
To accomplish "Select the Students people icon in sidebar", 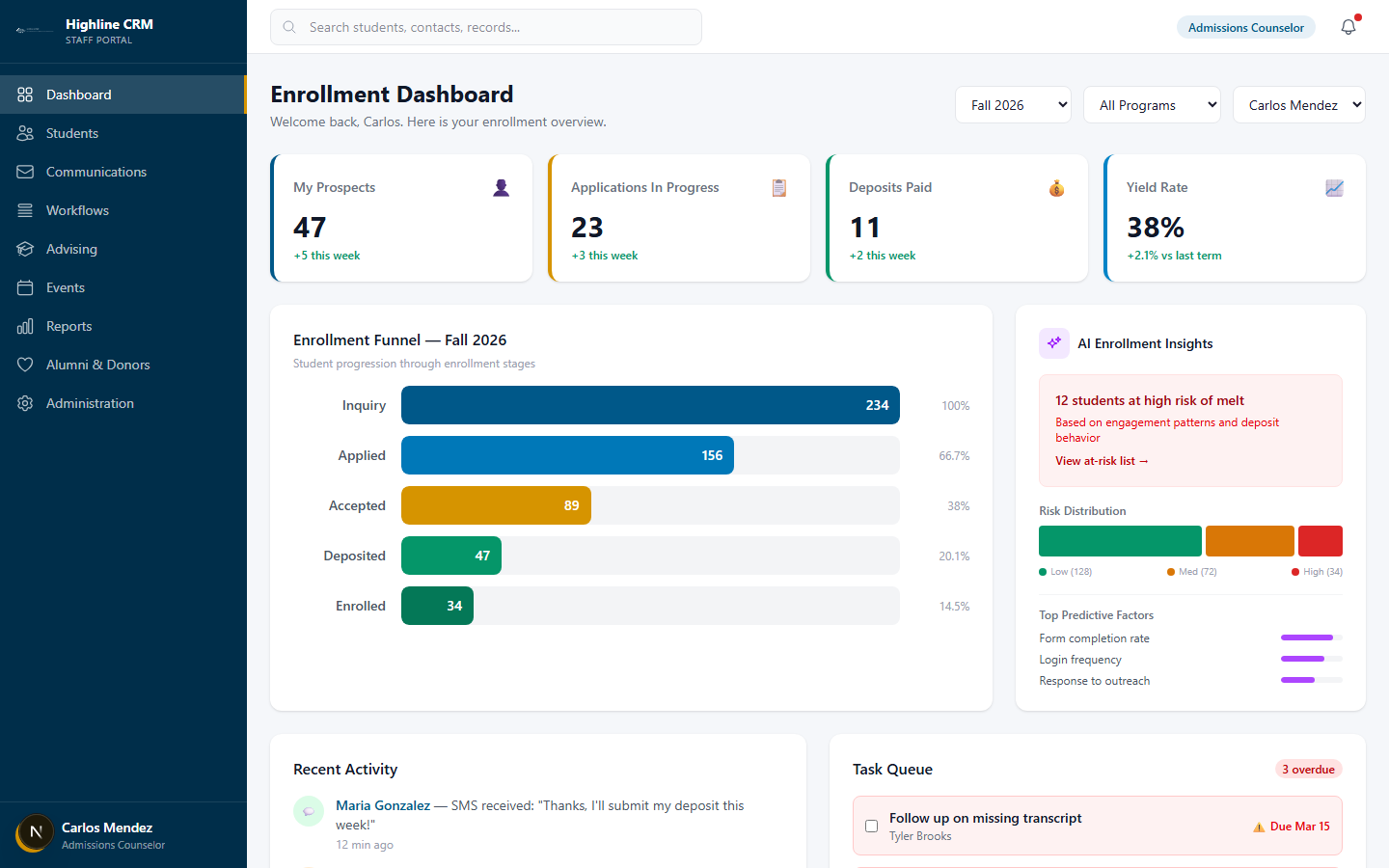I will tap(25, 133).
